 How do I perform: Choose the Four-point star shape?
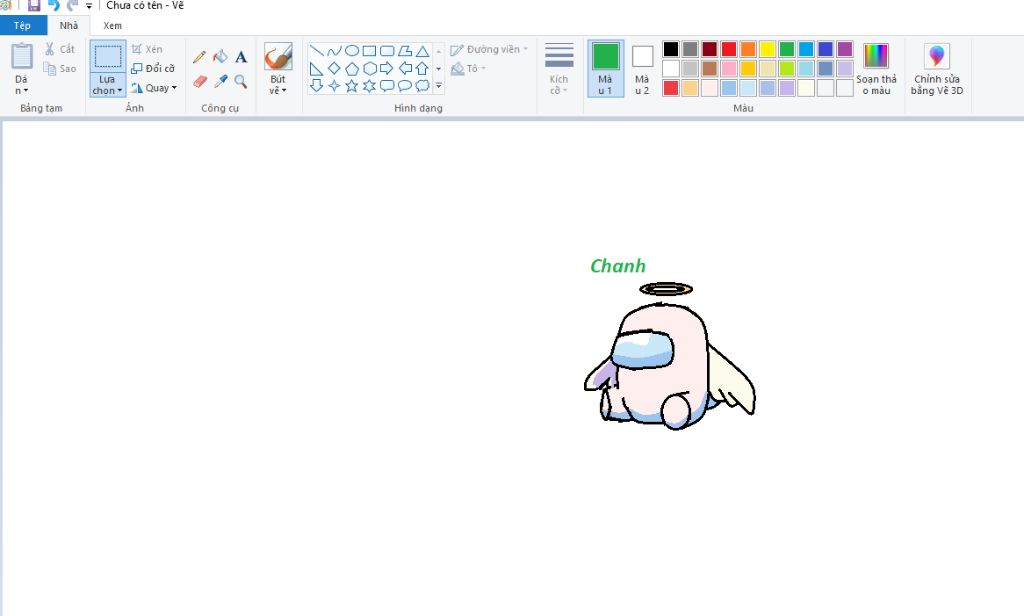[x=334, y=86]
